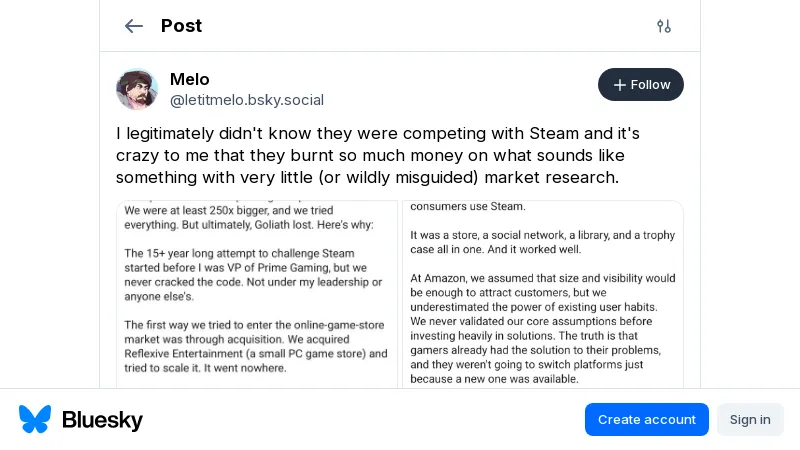
Task: Click the Reflexive Entertainment paragraph in left image
Action: (255, 346)
